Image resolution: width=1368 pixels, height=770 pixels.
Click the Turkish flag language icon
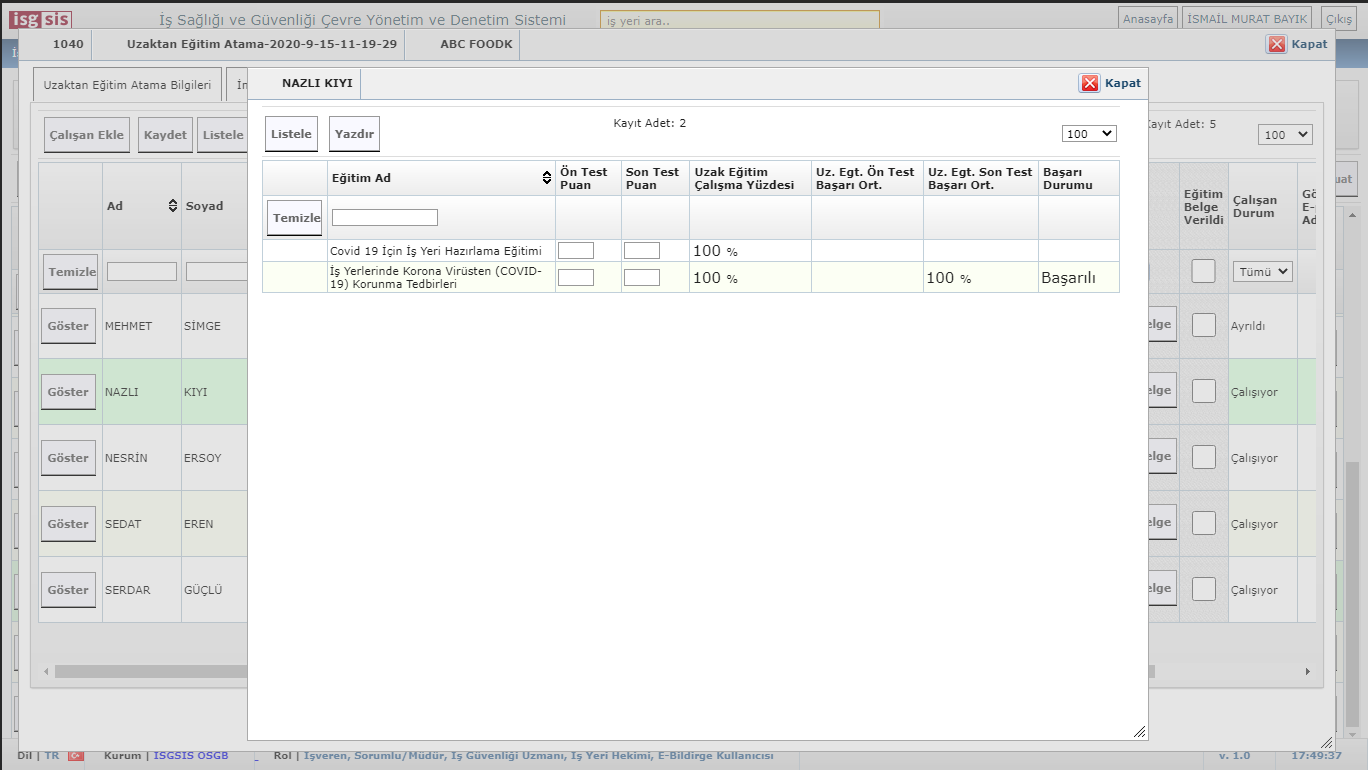point(75,755)
